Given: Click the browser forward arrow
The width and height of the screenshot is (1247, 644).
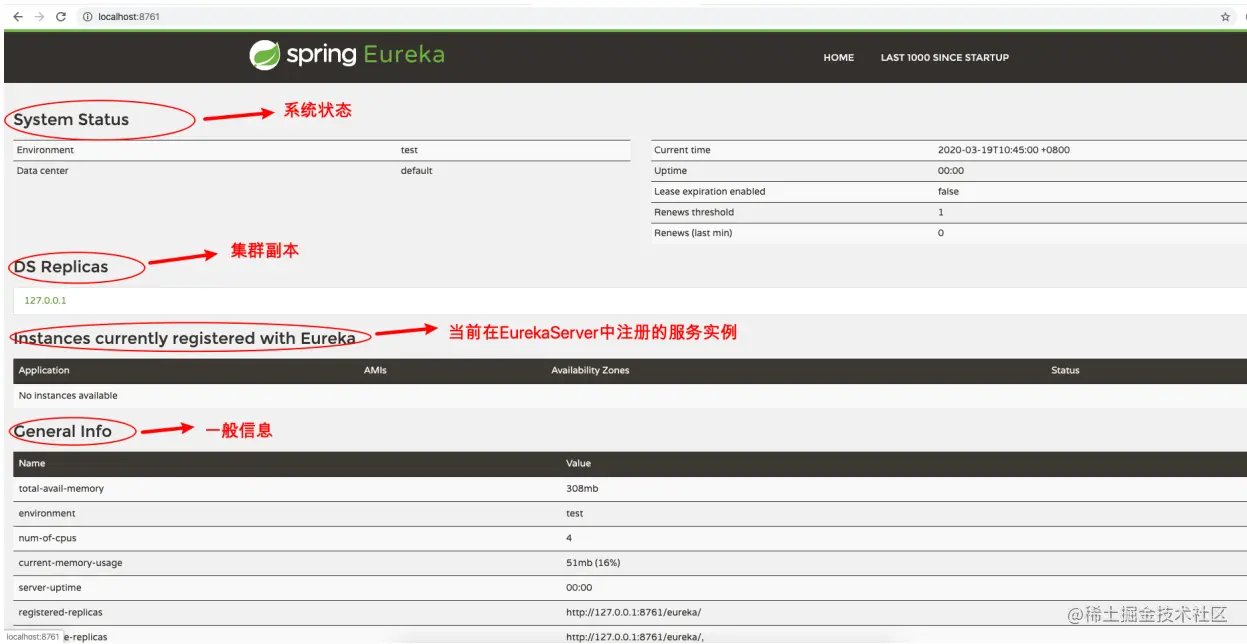Looking at the screenshot, I should [40, 17].
